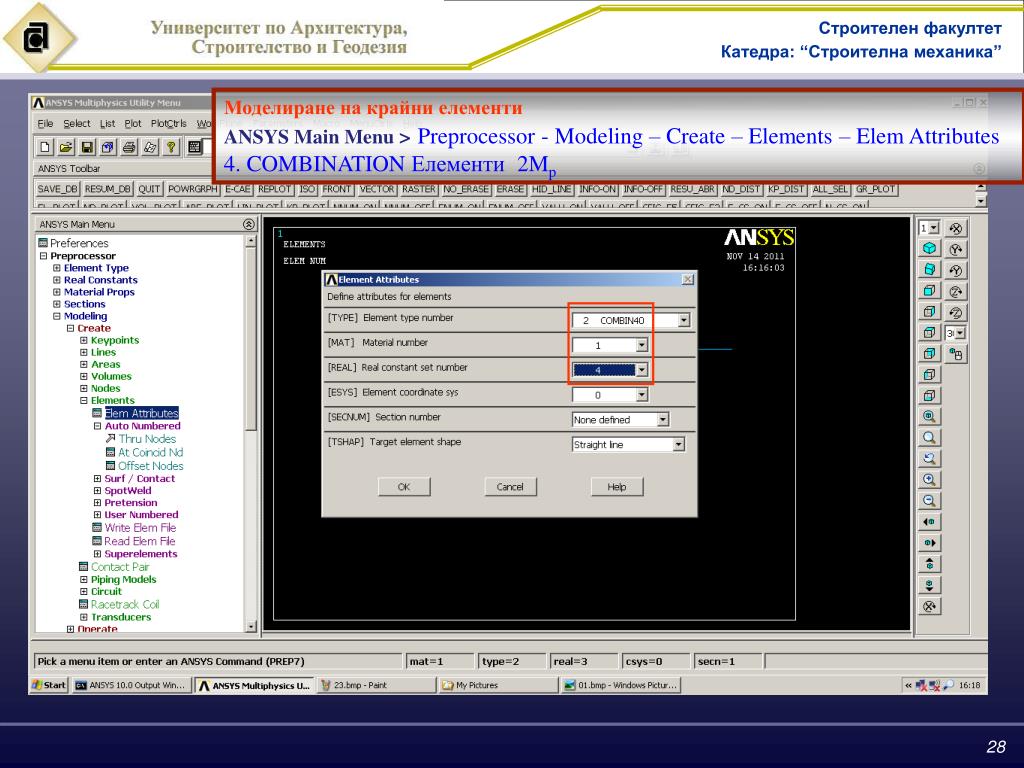Pan model down with the down-arrow icon
Viewport: 1024px width, 768px height.
929,584
